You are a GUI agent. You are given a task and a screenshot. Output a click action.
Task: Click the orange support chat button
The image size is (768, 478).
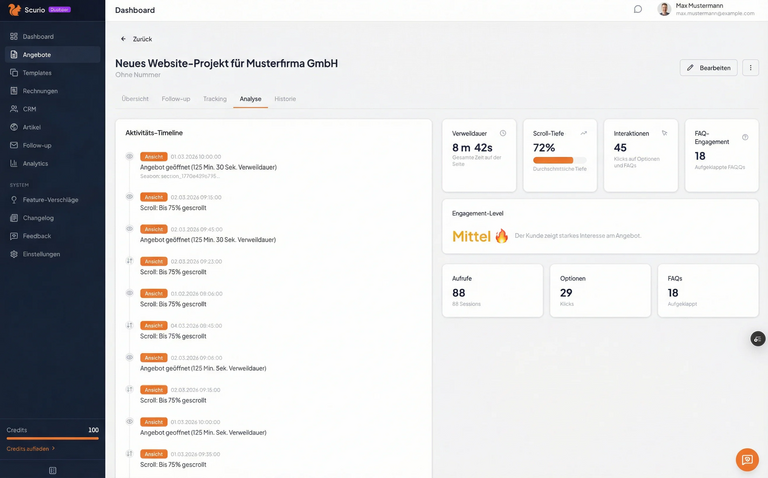pyautogui.click(x=746, y=459)
